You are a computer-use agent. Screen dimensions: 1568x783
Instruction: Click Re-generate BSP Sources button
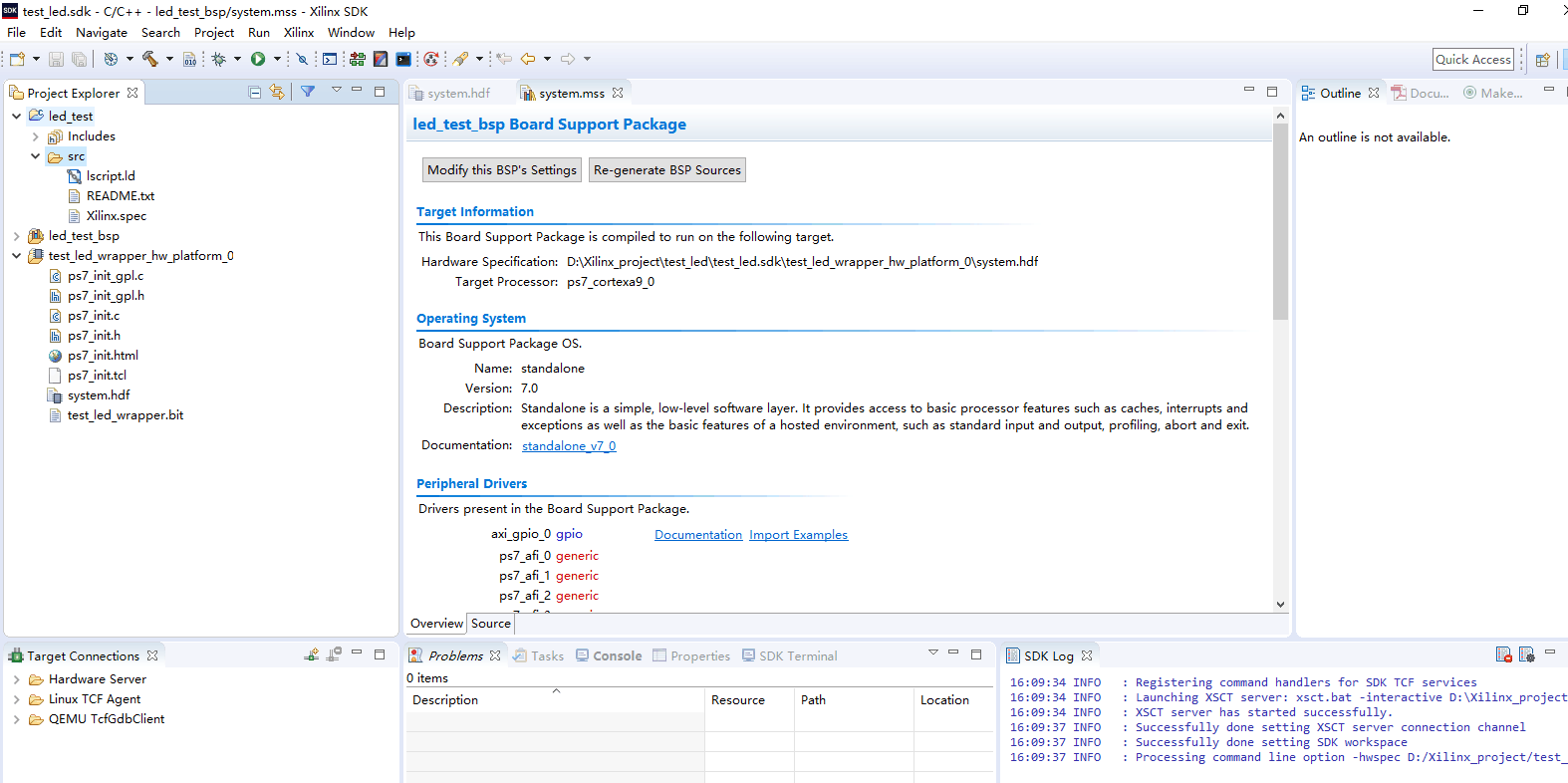(x=667, y=170)
